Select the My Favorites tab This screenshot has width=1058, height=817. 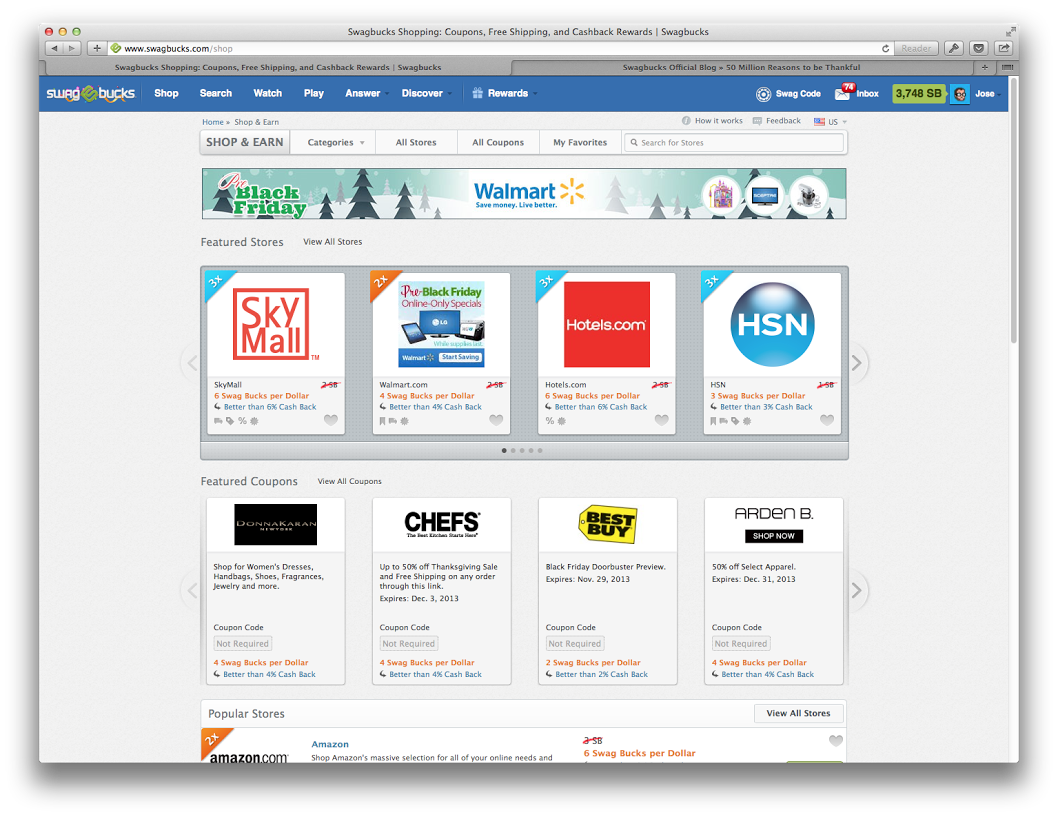580,142
